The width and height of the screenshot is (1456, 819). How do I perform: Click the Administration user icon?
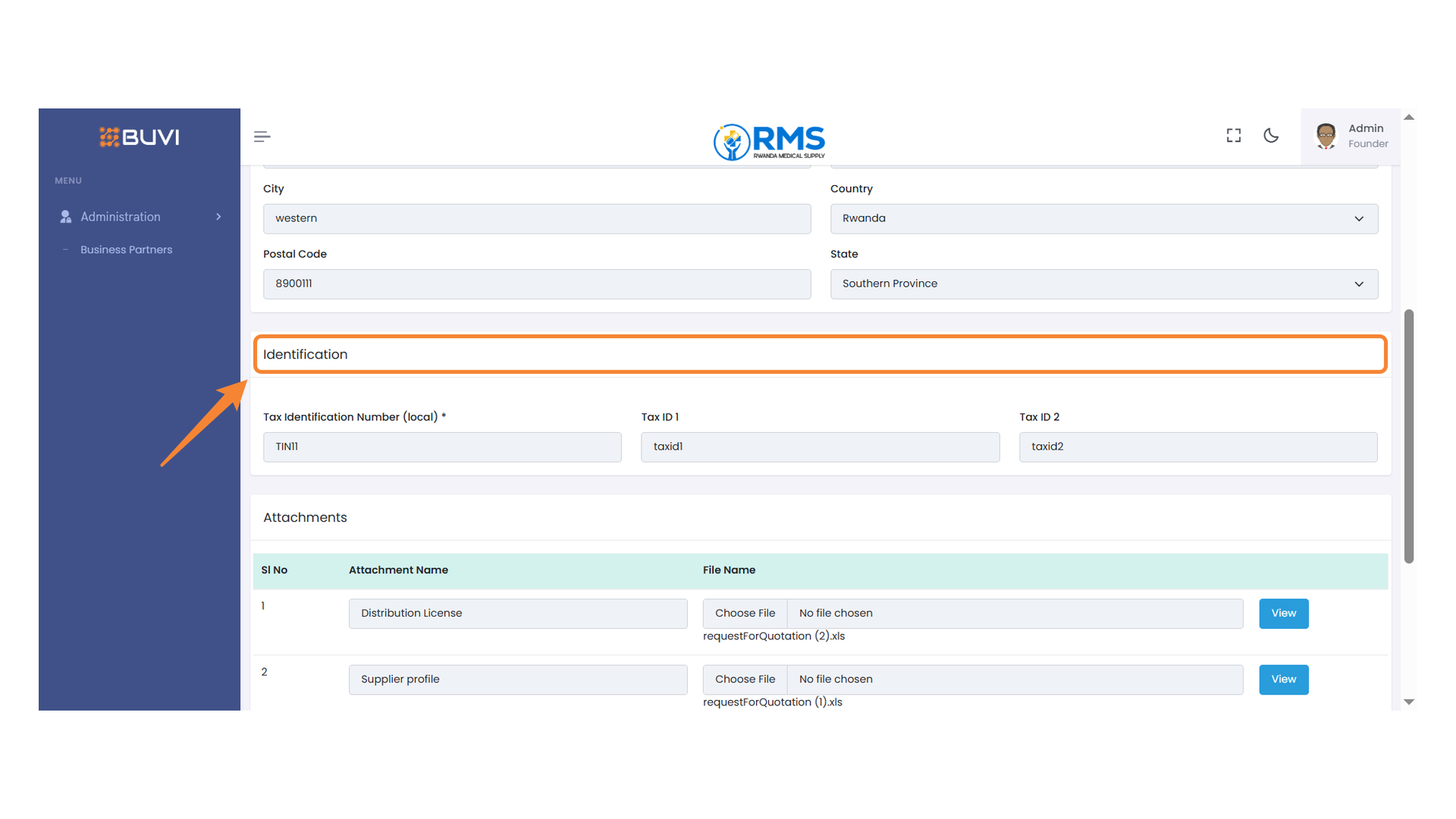[66, 217]
